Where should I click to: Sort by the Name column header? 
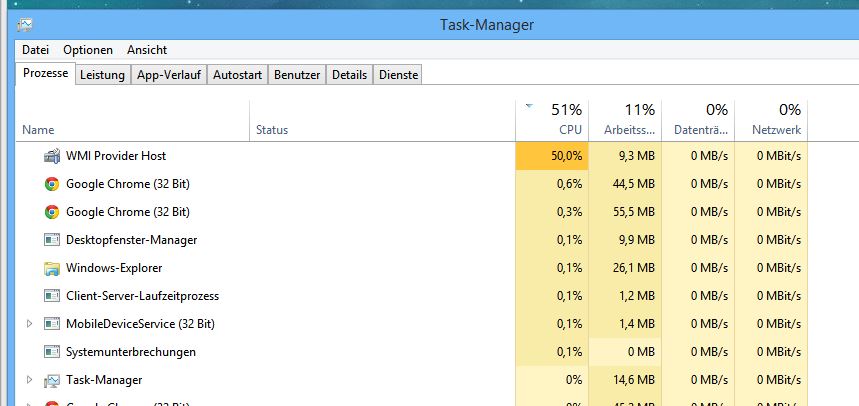coord(133,121)
